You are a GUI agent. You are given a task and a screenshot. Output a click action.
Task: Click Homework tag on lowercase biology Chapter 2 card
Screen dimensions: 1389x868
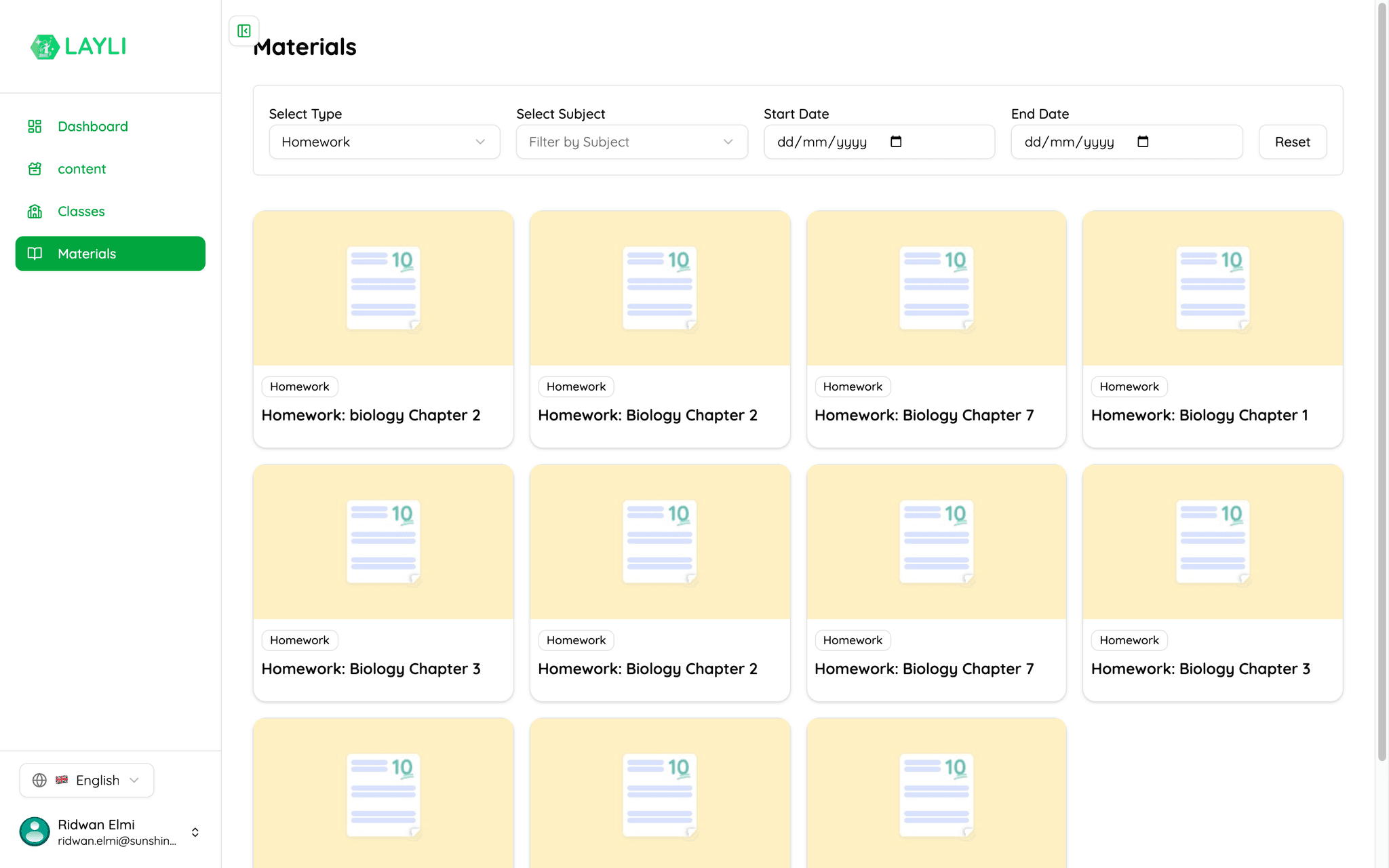coord(300,387)
